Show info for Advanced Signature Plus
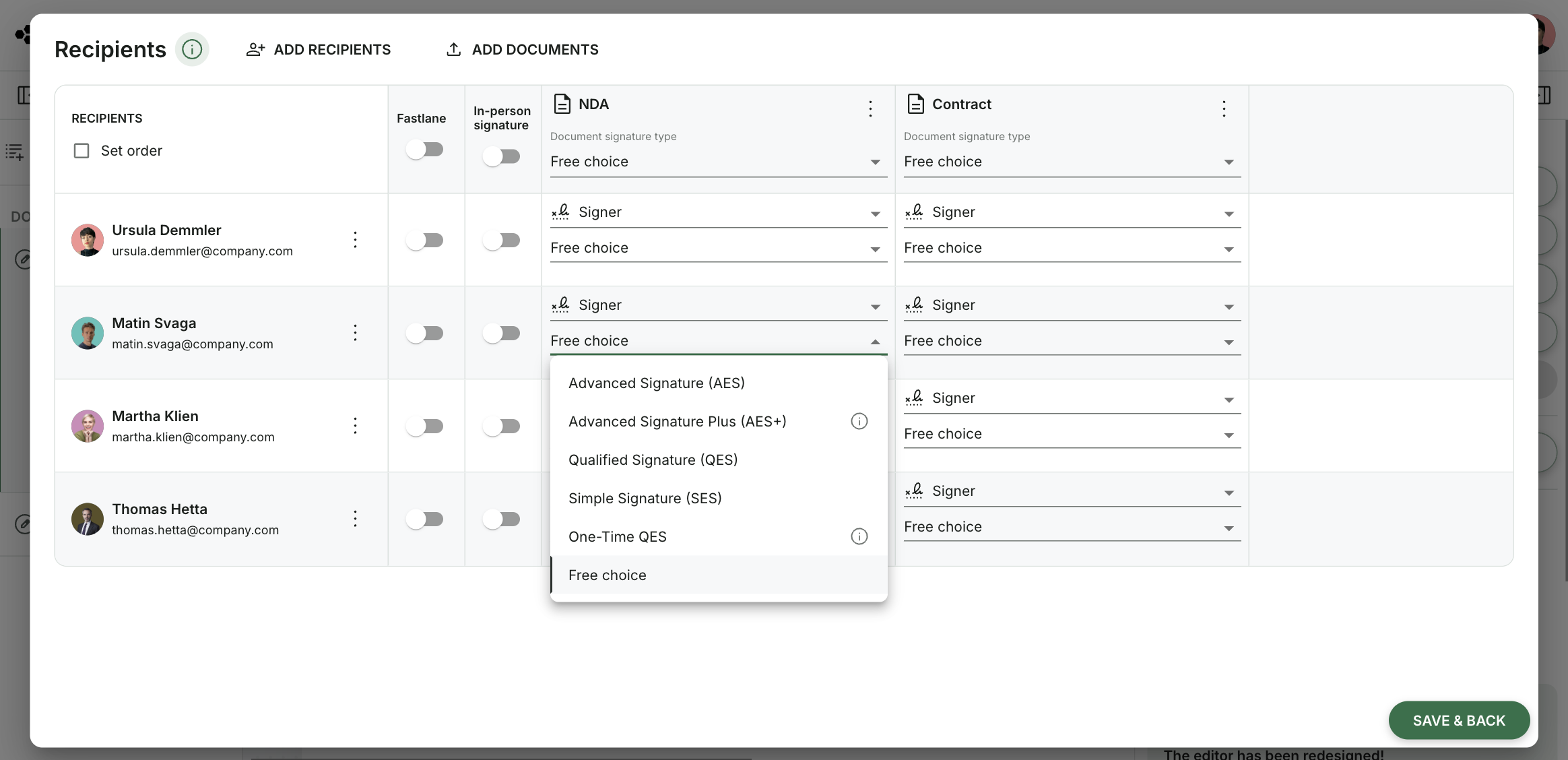The height and width of the screenshot is (760, 1568). [x=859, y=421]
